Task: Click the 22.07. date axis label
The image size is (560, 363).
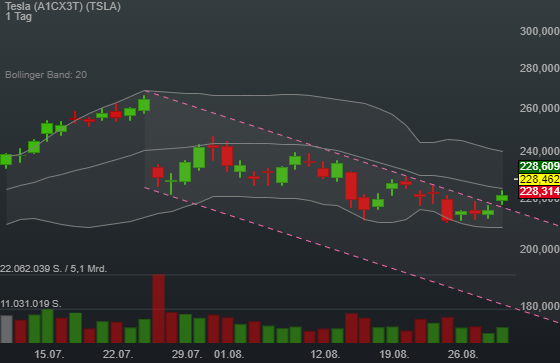Action: click(x=118, y=354)
